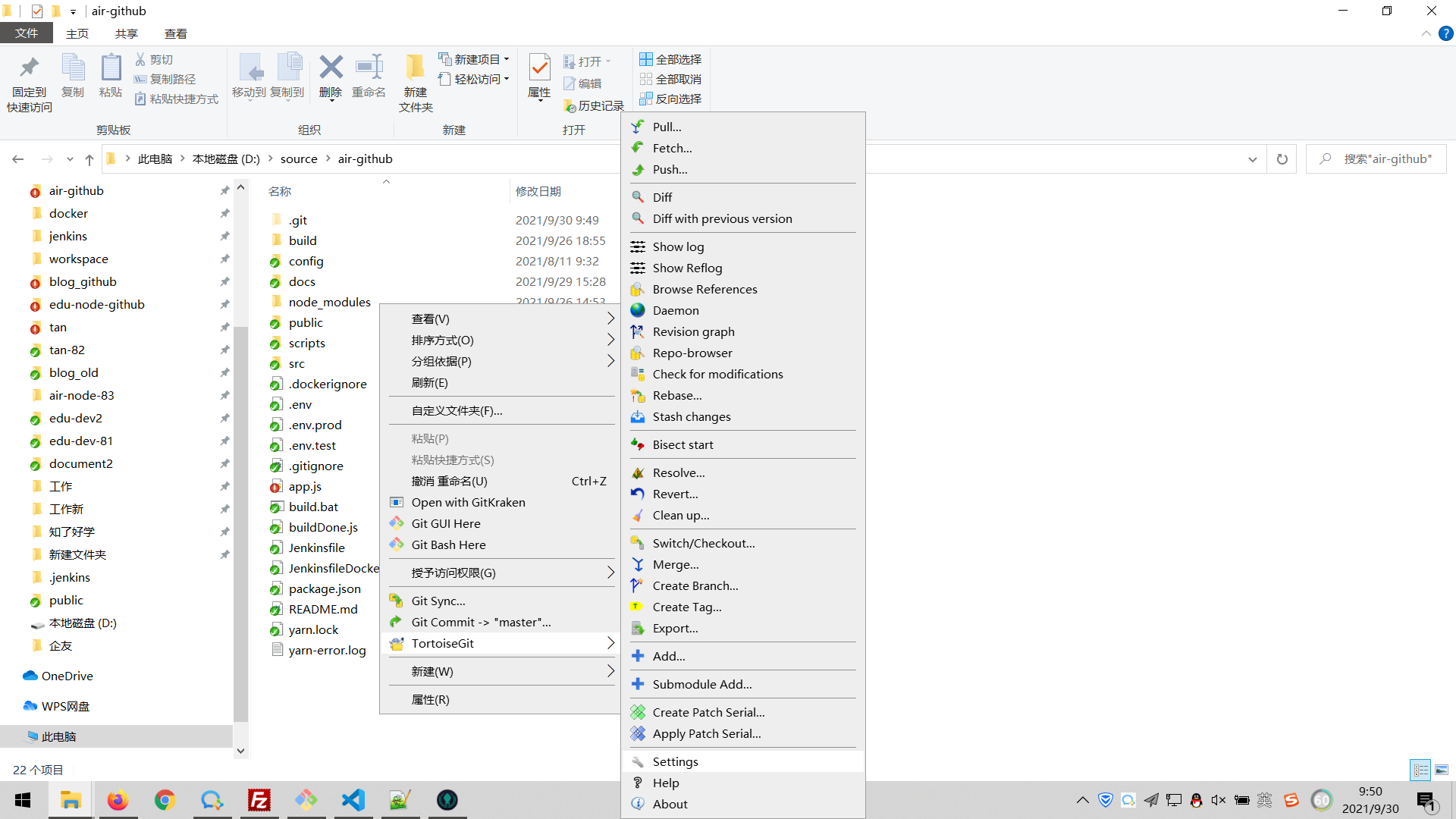
Task: Click the Push arrow icon
Action: (638, 169)
